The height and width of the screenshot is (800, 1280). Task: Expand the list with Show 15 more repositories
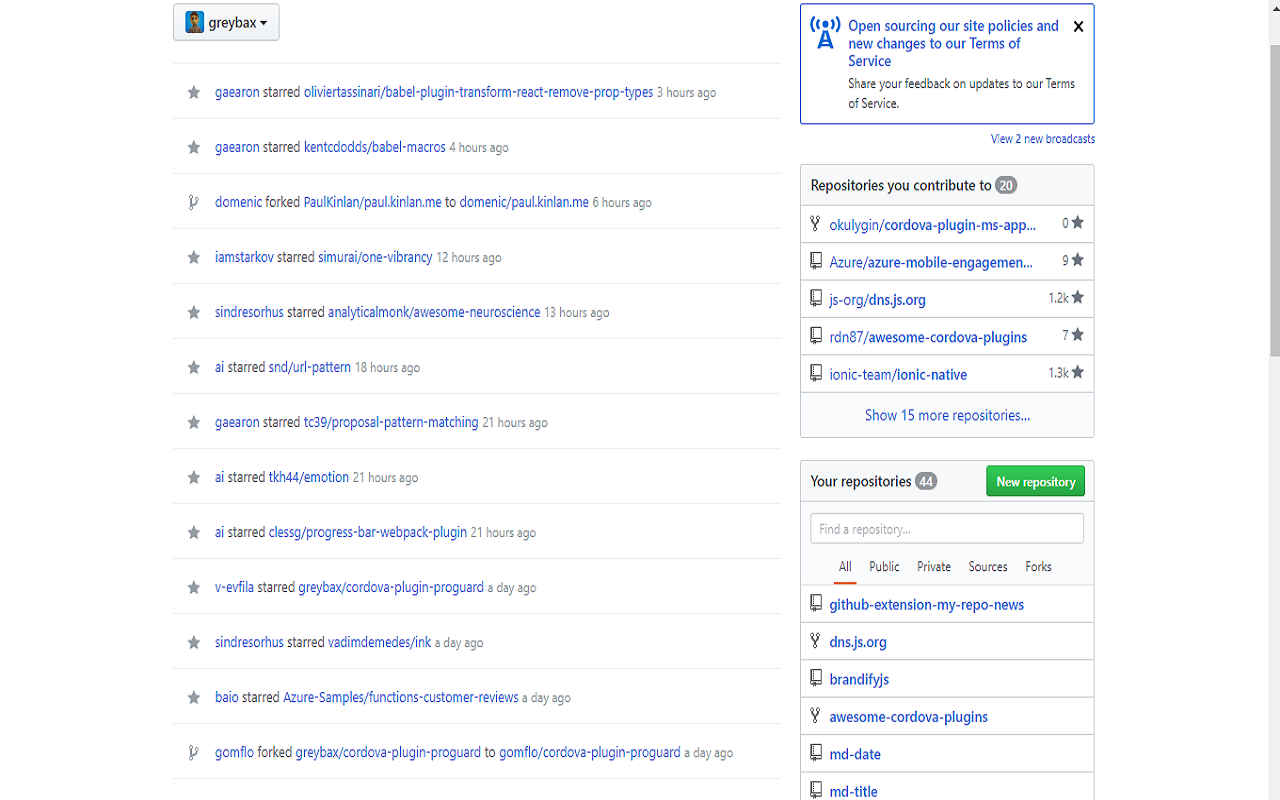(946, 414)
